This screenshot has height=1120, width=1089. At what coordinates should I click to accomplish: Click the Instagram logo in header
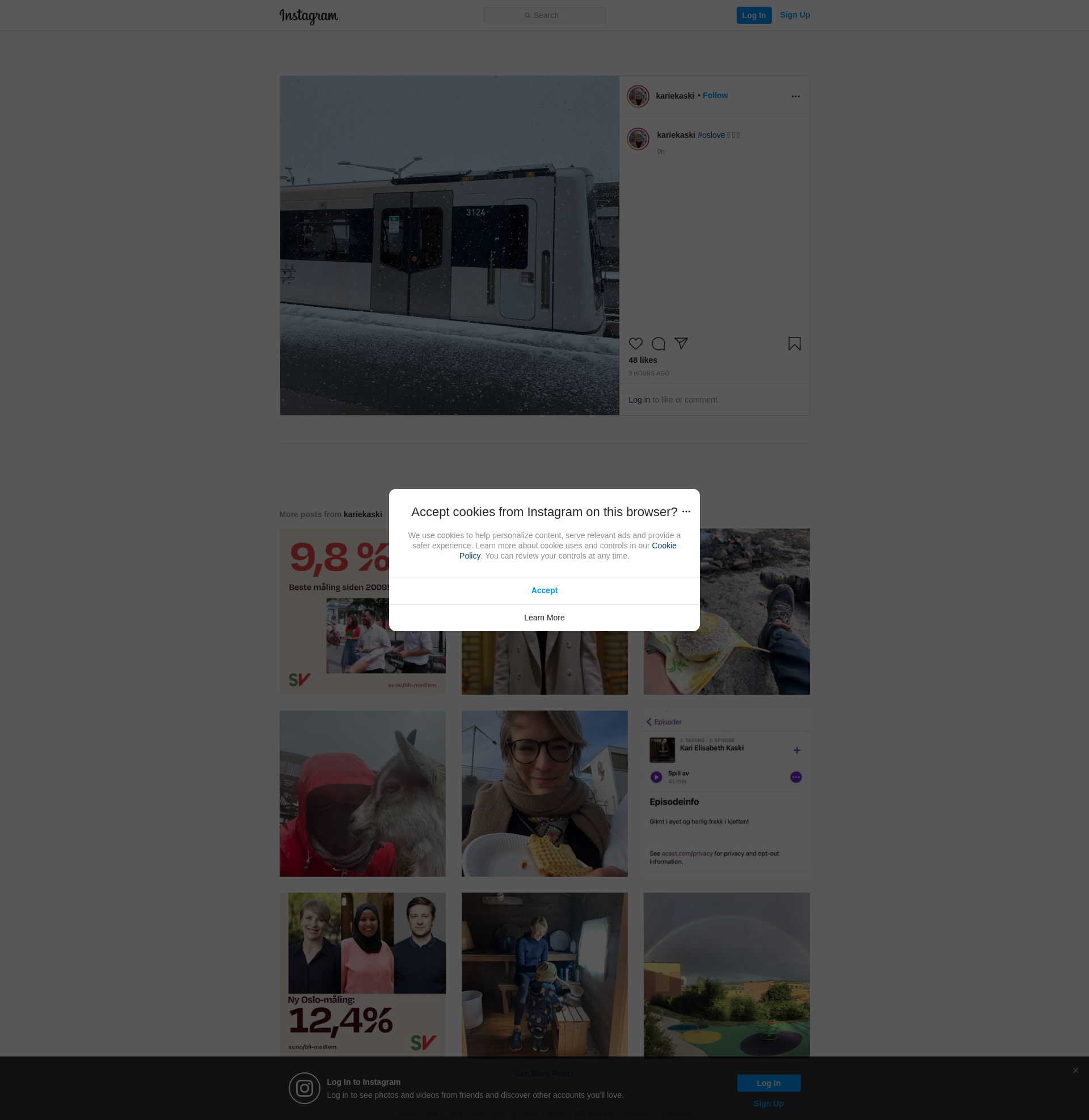tap(309, 16)
